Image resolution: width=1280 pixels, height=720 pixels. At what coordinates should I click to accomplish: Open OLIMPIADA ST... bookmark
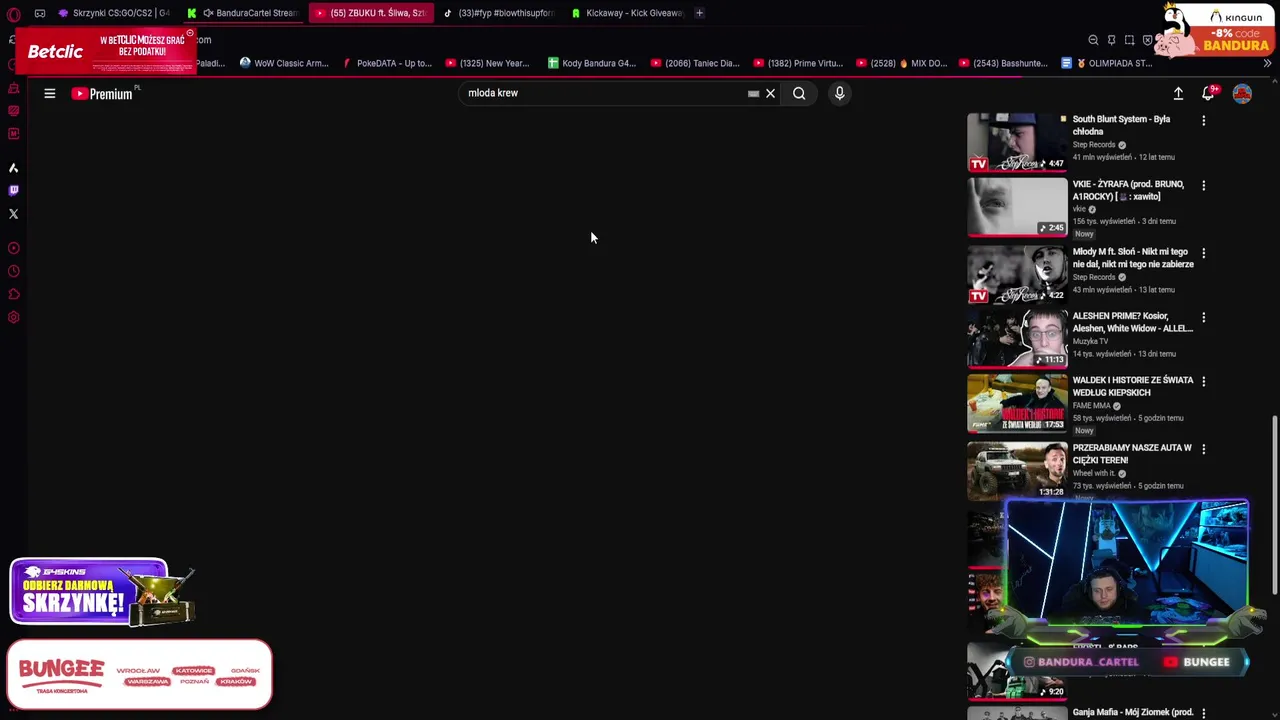point(1107,63)
